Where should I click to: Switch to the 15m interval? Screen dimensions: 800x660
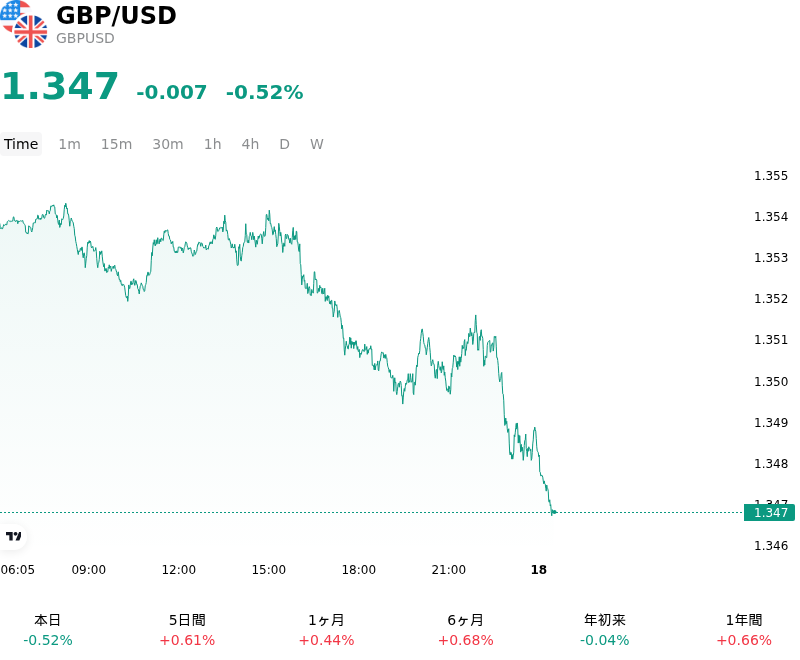[x=116, y=144]
